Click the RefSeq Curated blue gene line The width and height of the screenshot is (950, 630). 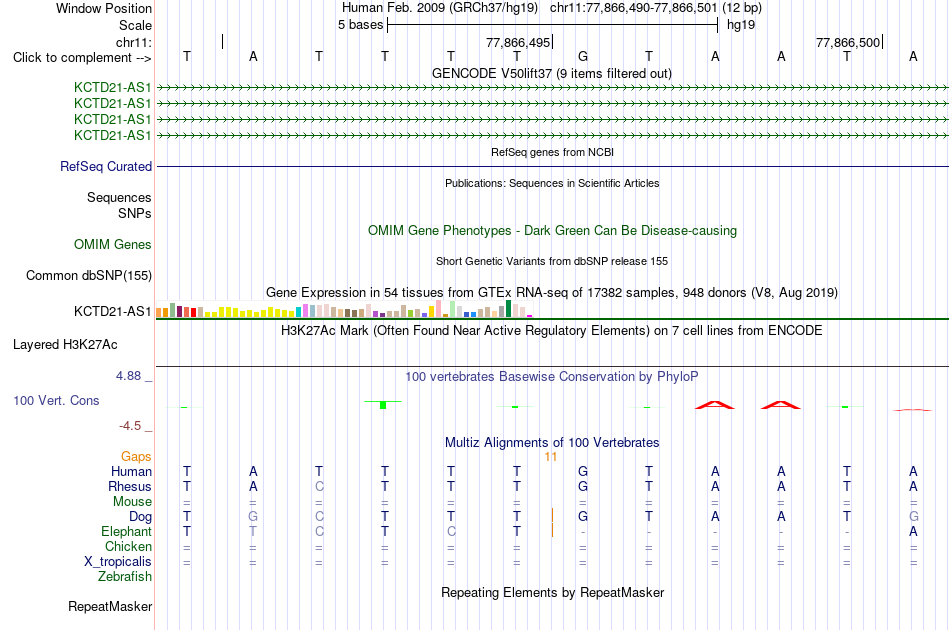[552, 166]
